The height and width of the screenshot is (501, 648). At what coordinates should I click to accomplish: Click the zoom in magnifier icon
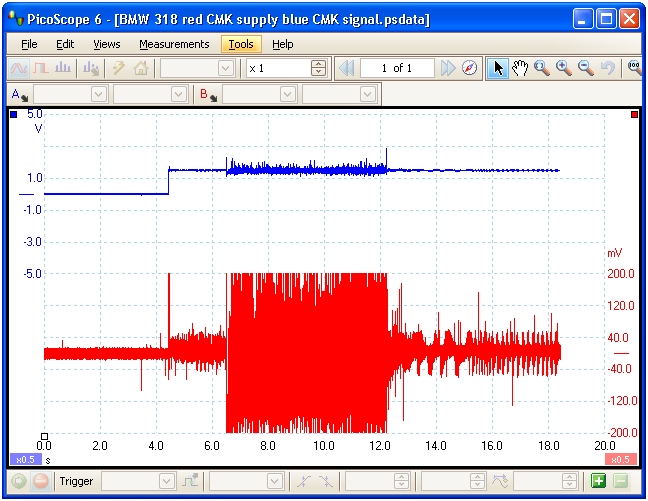coord(564,68)
